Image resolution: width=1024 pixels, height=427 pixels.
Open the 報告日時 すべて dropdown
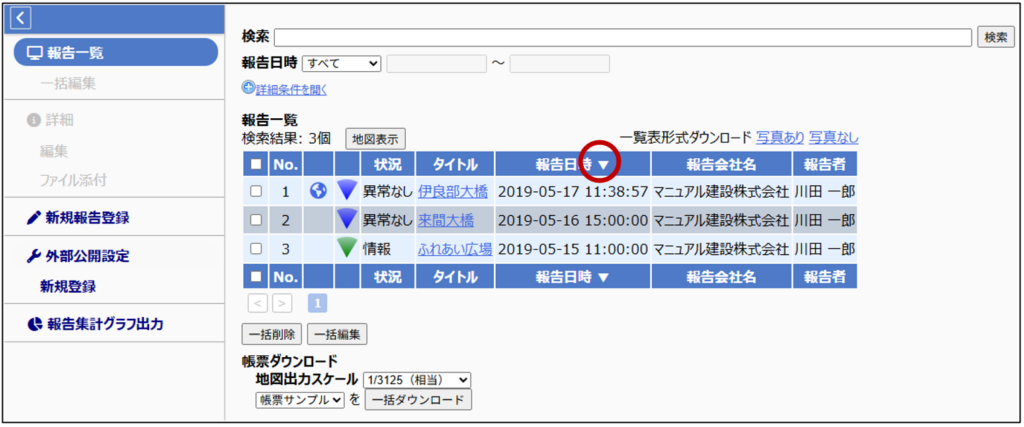click(x=342, y=63)
